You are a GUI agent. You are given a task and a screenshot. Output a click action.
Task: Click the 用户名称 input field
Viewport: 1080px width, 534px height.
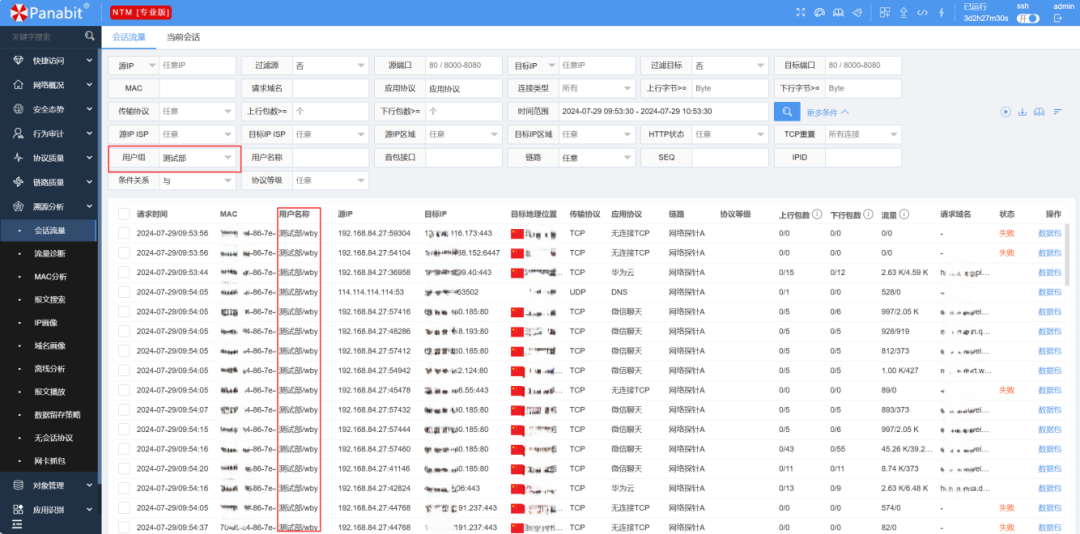point(331,158)
